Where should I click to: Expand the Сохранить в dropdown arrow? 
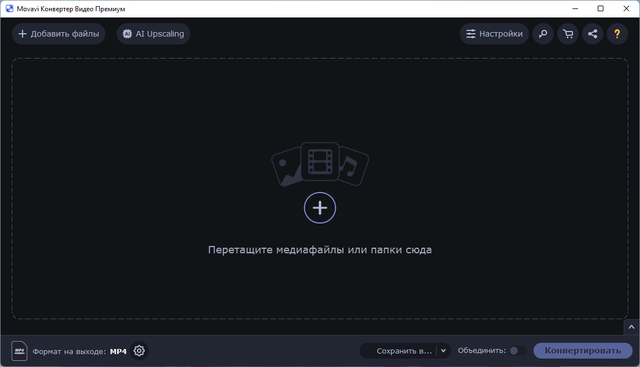[x=443, y=351]
